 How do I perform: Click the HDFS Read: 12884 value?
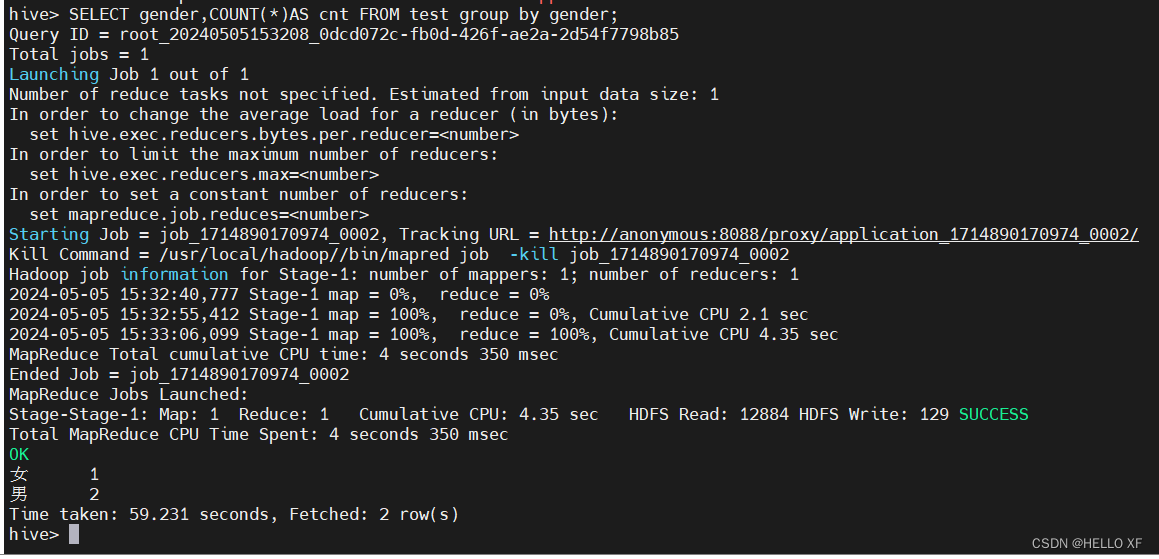coord(710,414)
